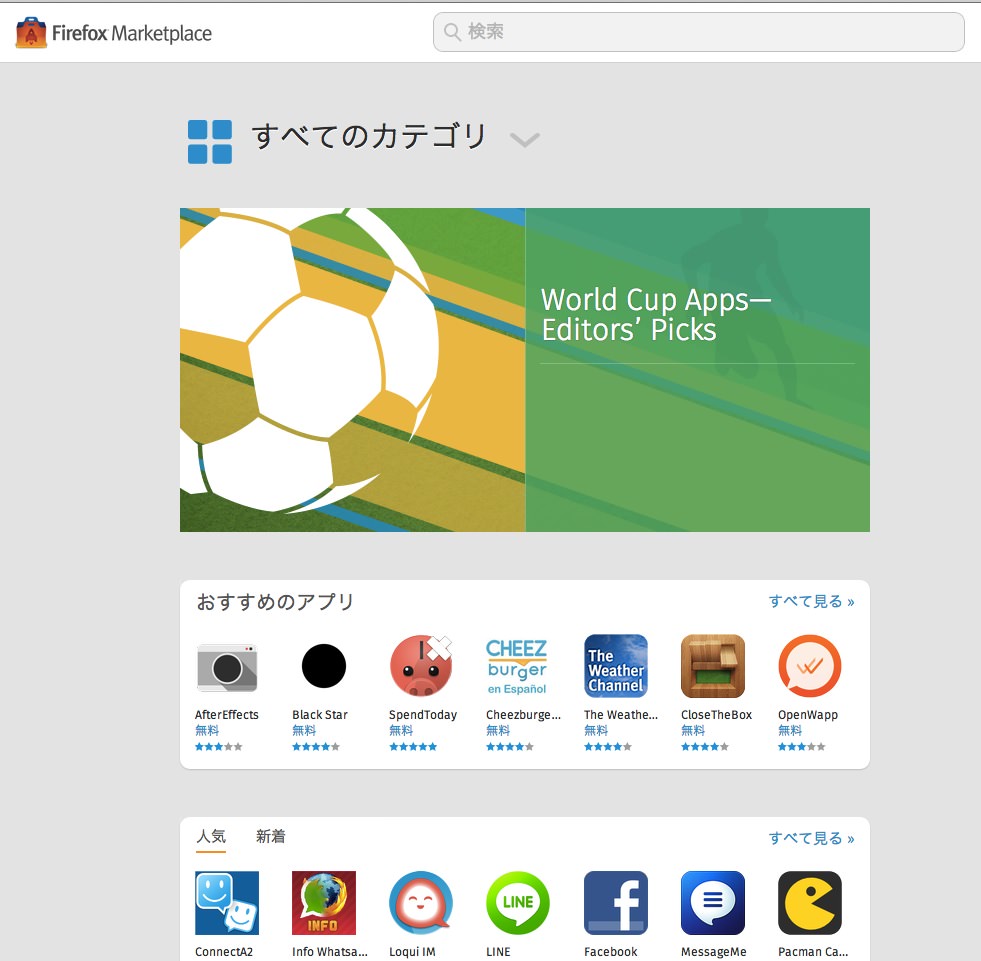
Task: Select the 人気 tab
Action: tap(211, 836)
